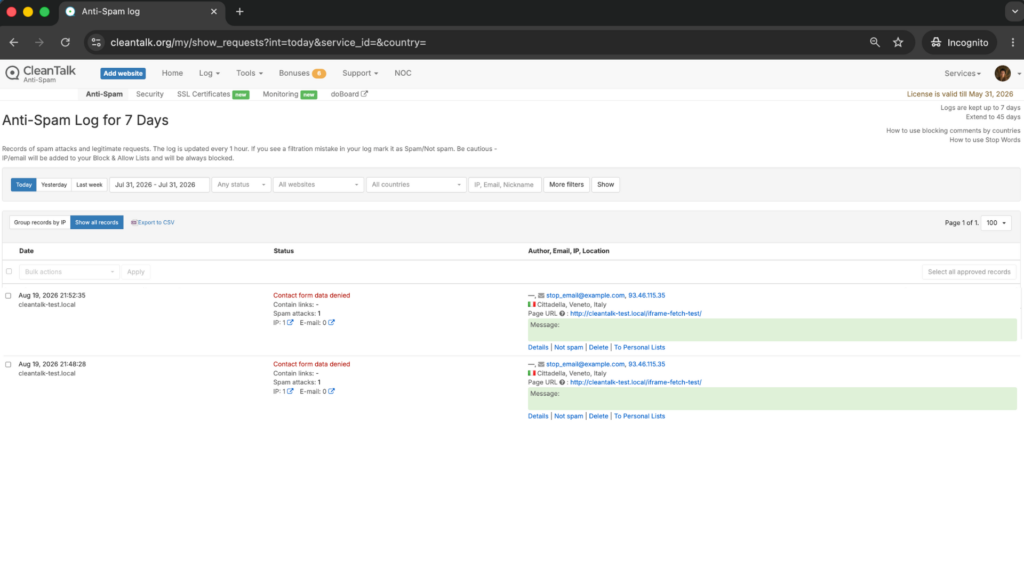This screenshot has height=576, width=1024.
Task: Reload the page with refresh icon
Action: (65, 42)
